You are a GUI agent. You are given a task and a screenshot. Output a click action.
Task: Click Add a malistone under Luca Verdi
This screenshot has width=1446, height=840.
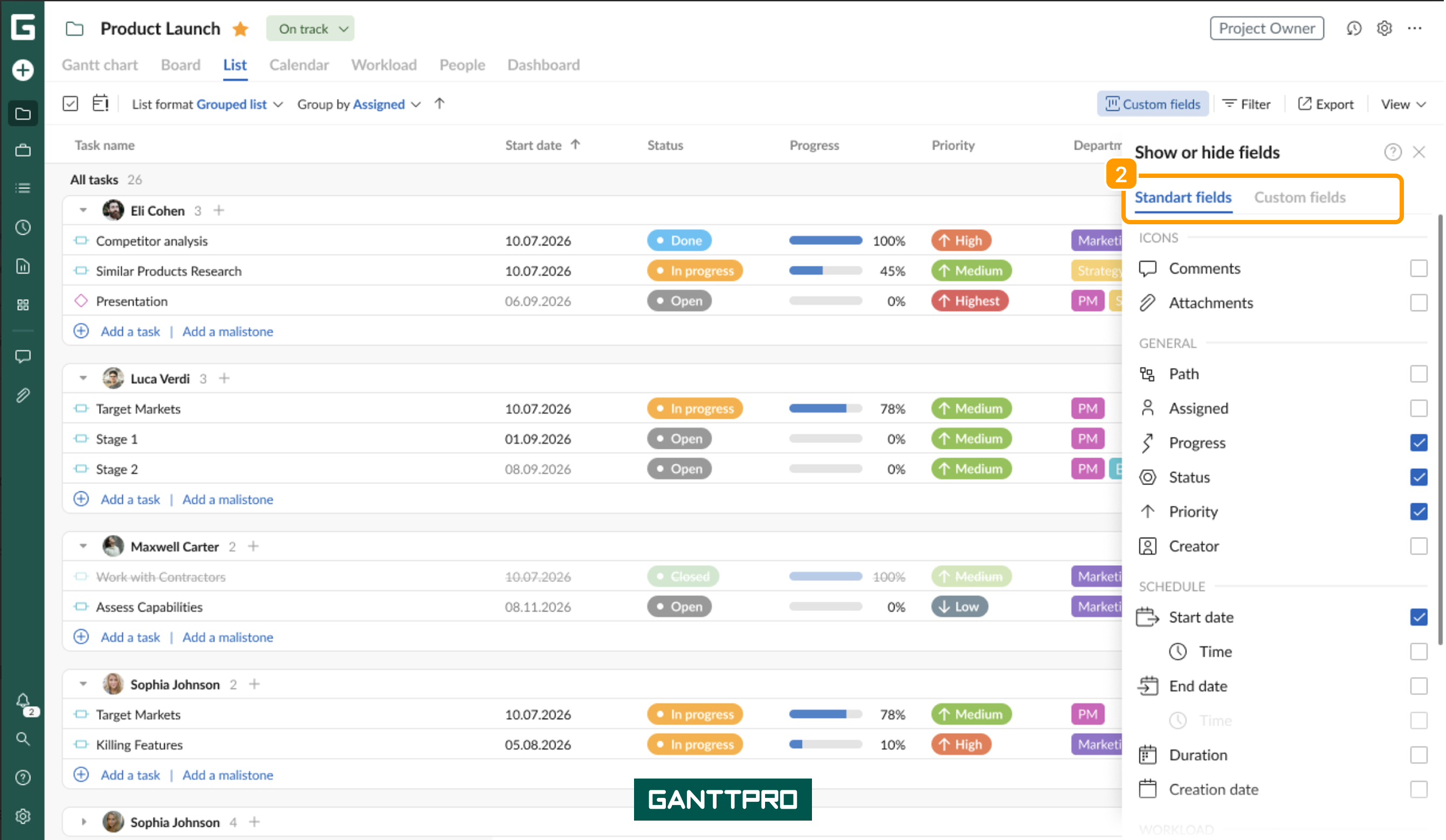pyautogui.click(x=228, y=499)
